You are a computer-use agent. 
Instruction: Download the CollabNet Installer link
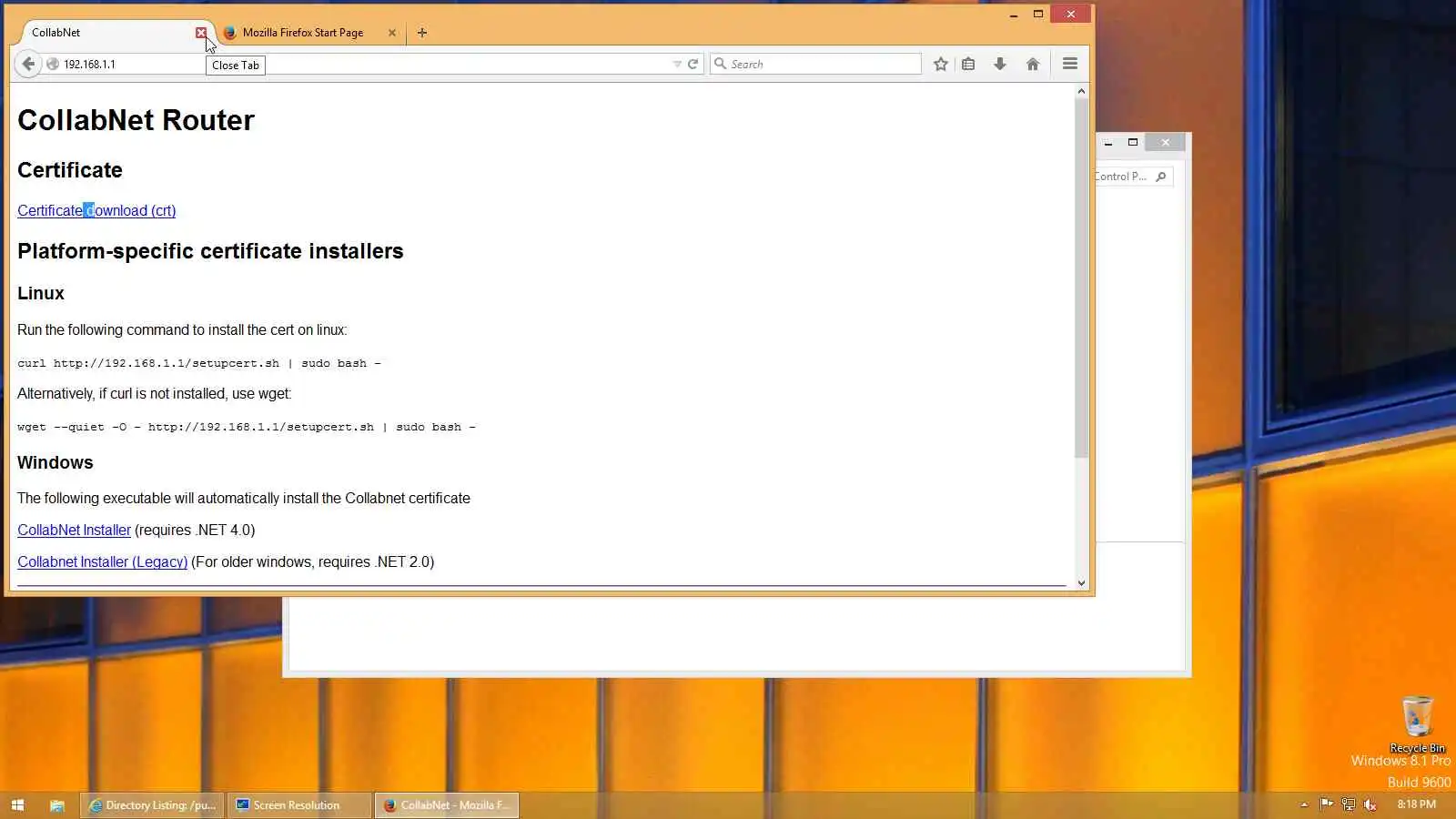pyautogui.click(x=75, y=530)
